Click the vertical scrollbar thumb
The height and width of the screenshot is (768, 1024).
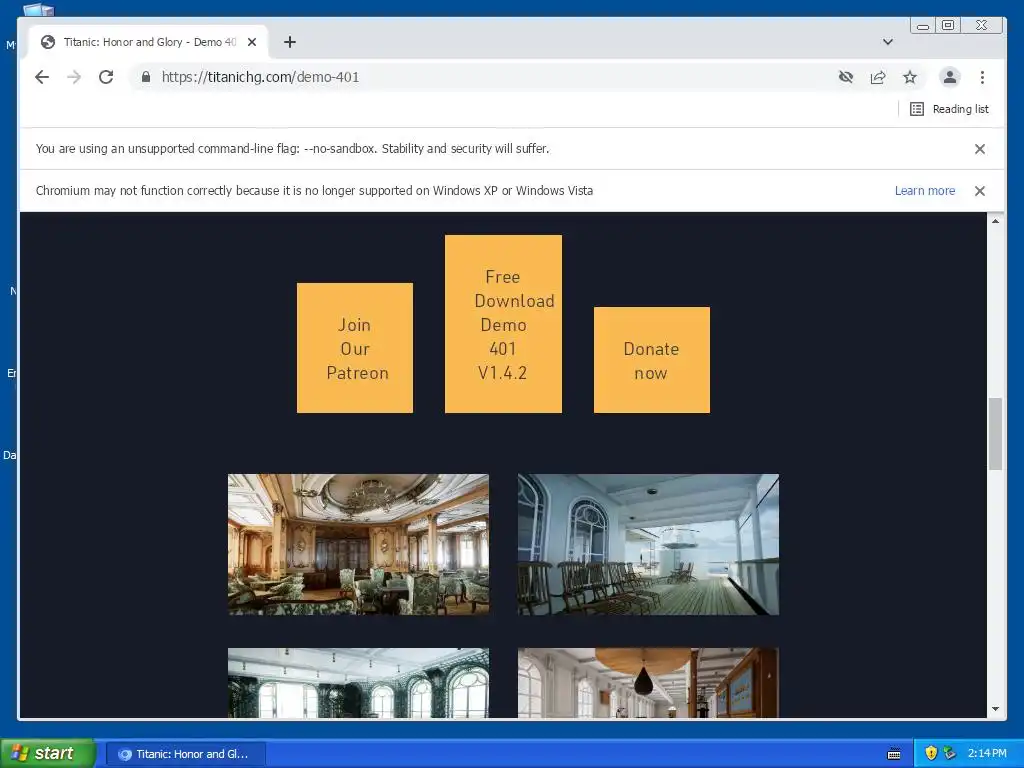click(x=995, y=434)
